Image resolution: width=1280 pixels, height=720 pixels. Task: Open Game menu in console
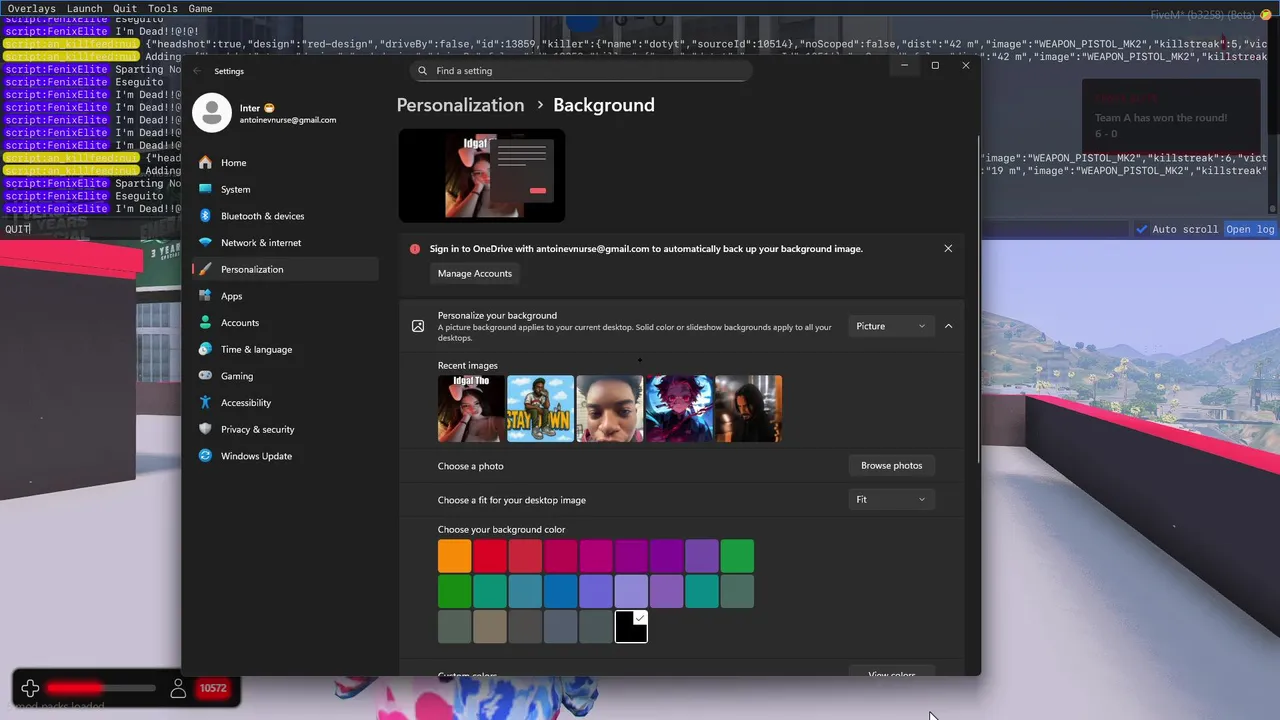(200, 9)
